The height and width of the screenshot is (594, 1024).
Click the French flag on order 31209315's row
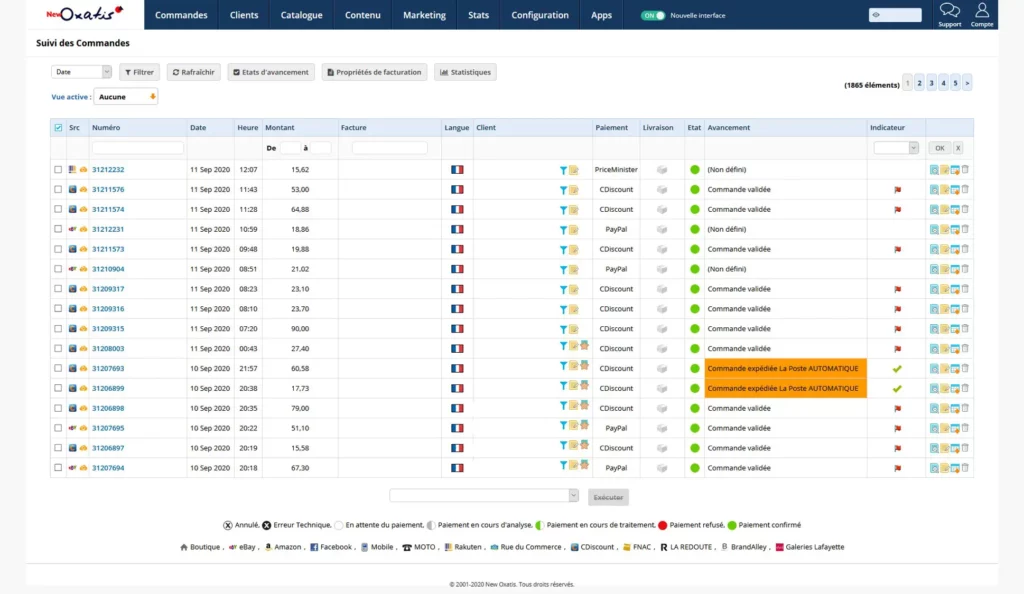point(457,329)
